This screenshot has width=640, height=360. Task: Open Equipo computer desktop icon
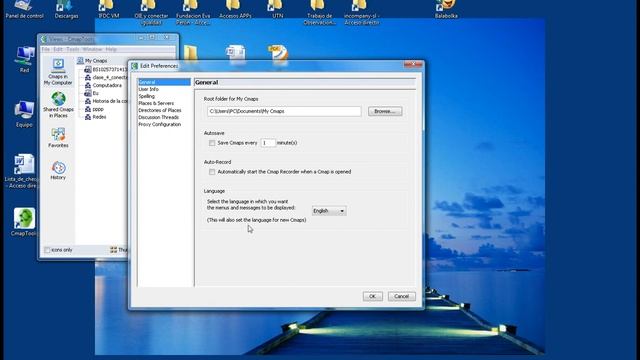click(x=24, y=114)
